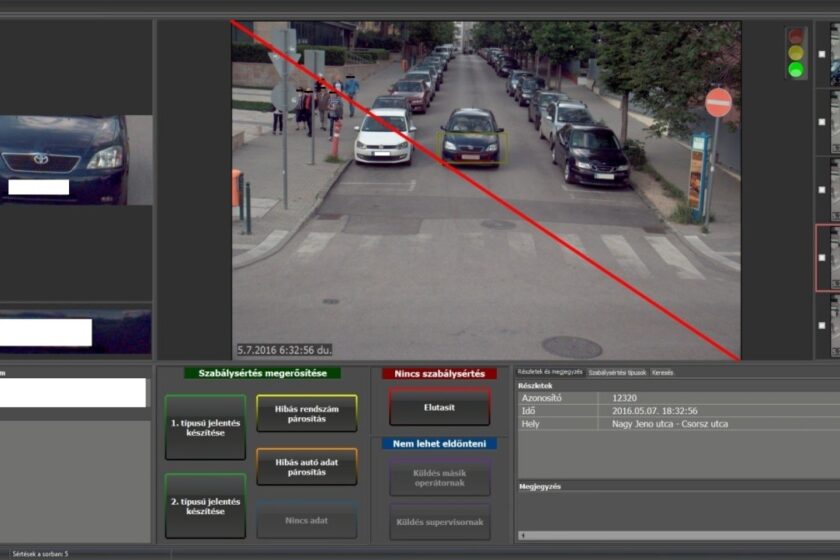Screen dimensions: 840x560
Task: Click the left arrow of the horizontal scrollbar
Action: point(522,536)
